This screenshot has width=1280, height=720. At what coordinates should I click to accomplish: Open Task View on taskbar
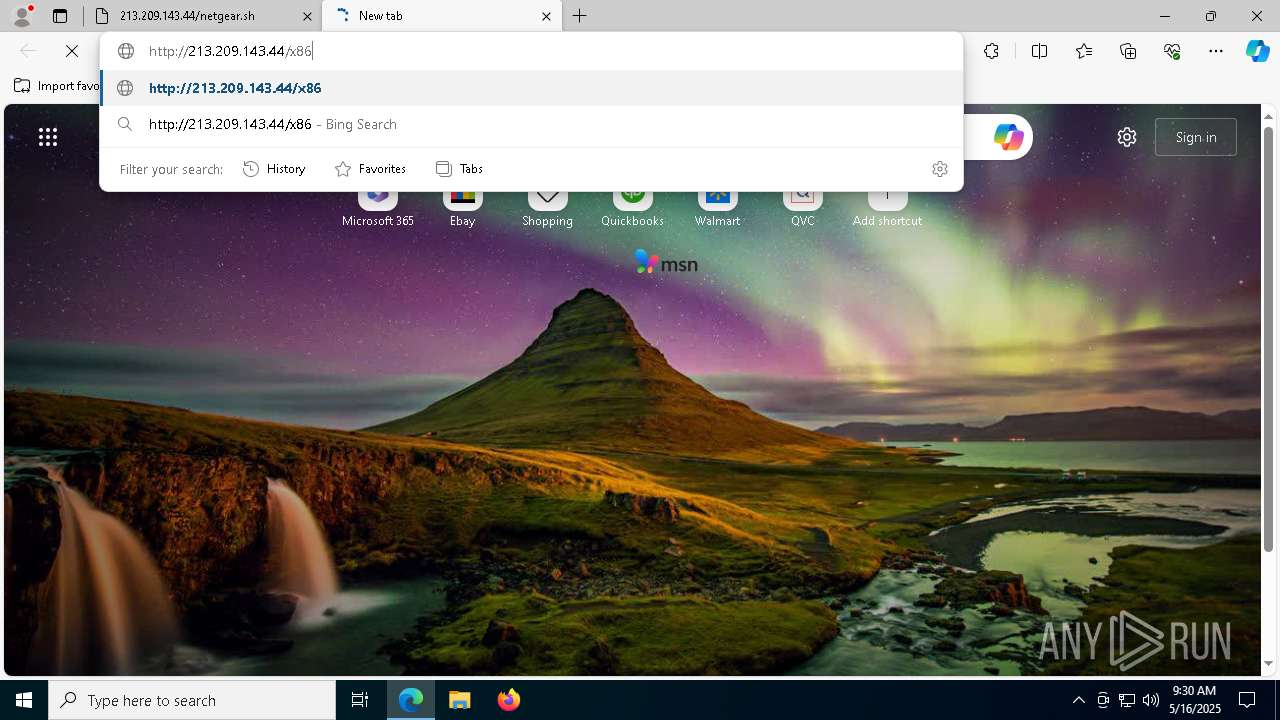click(x=360, y=700)
